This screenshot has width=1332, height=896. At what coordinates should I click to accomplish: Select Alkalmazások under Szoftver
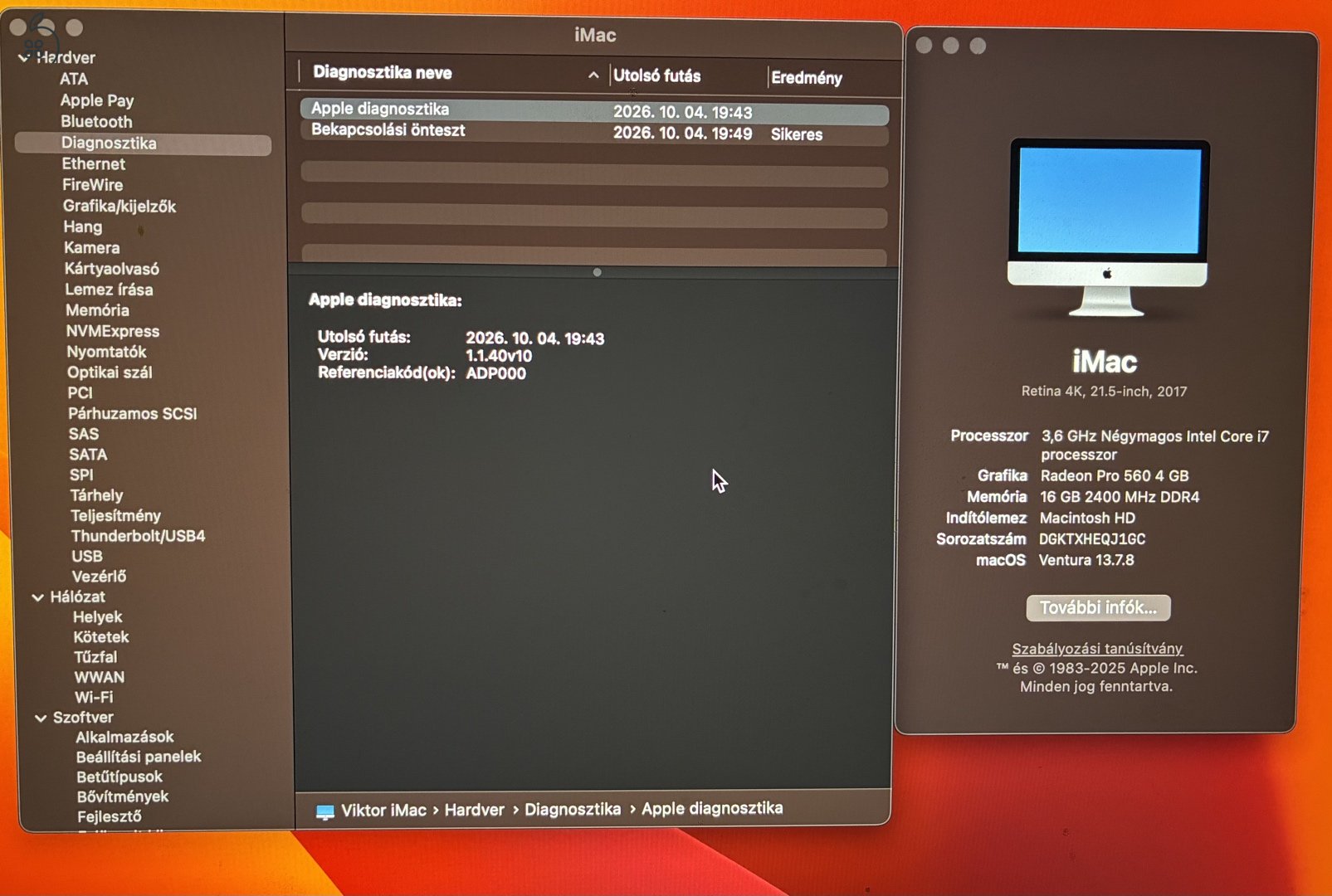124,737
